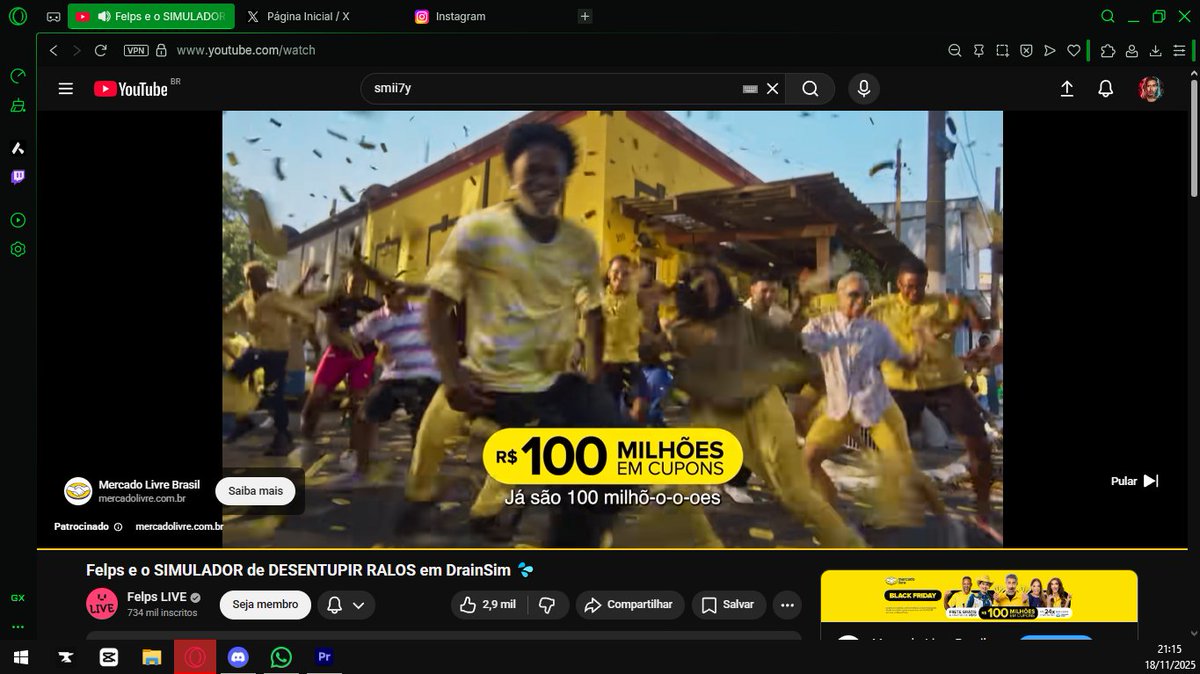The image size is (1200, 674).
Task: Open Windows Start menu
Action: pyautogui.click(x=20, y=657)
